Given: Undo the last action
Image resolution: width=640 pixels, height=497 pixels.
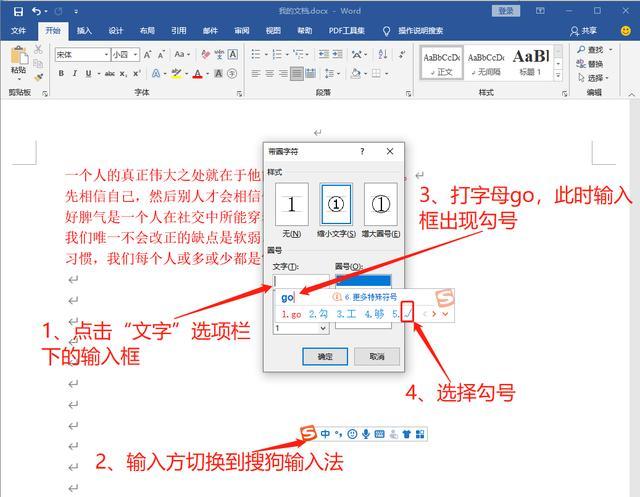Looking at the screenshot, I should [x=36, y=11].
